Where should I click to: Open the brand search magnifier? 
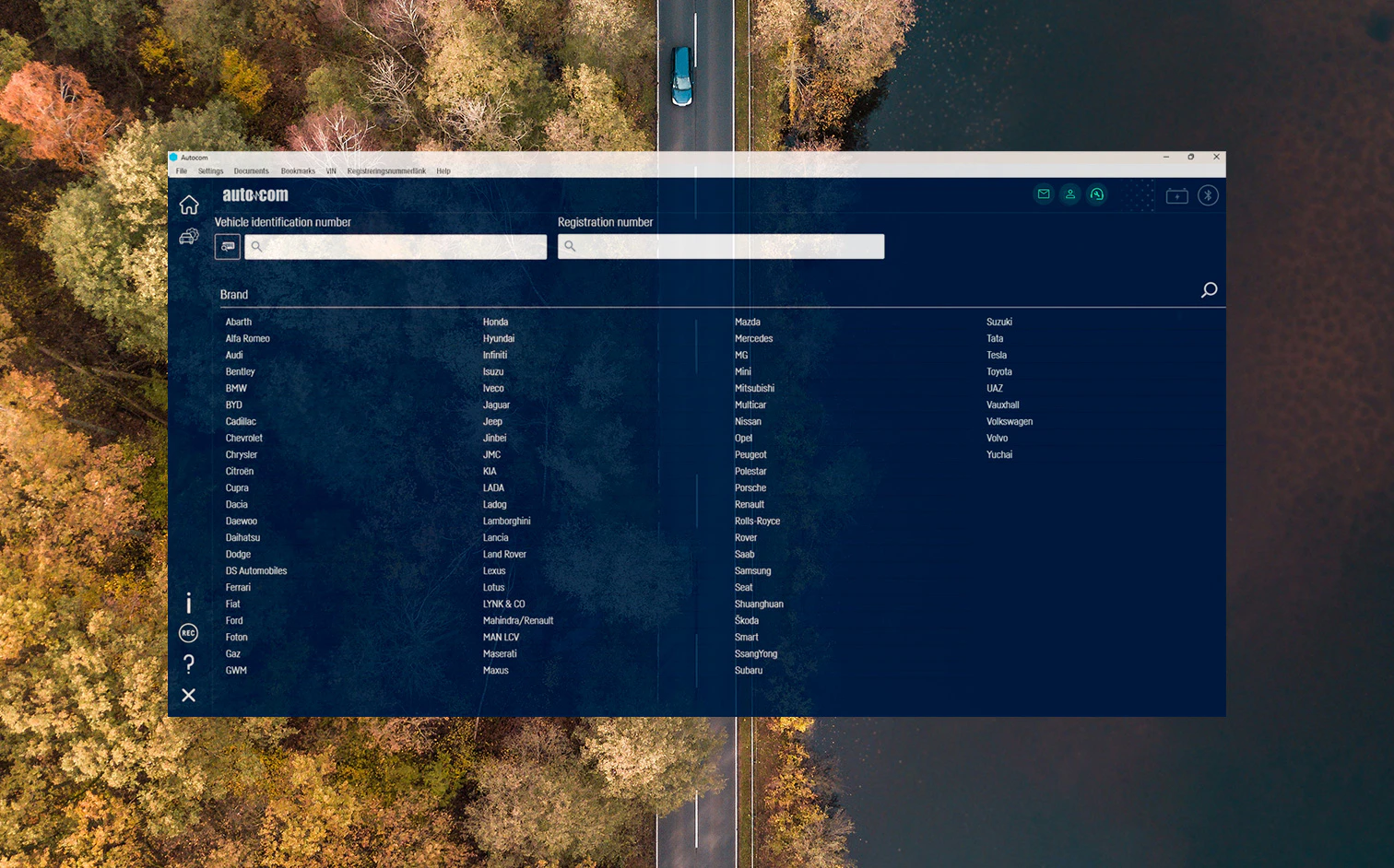pos(1209,290)
